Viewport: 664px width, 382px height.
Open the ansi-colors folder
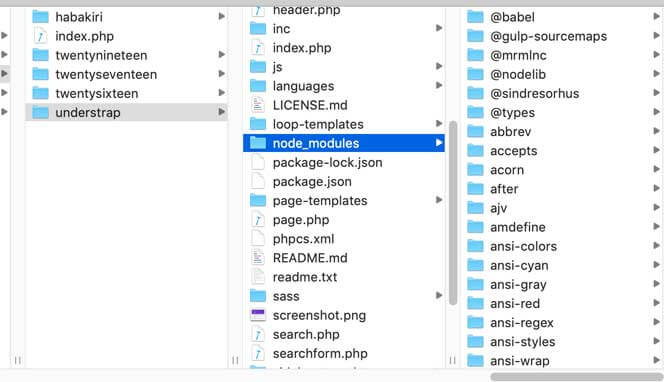click(563, 246)
